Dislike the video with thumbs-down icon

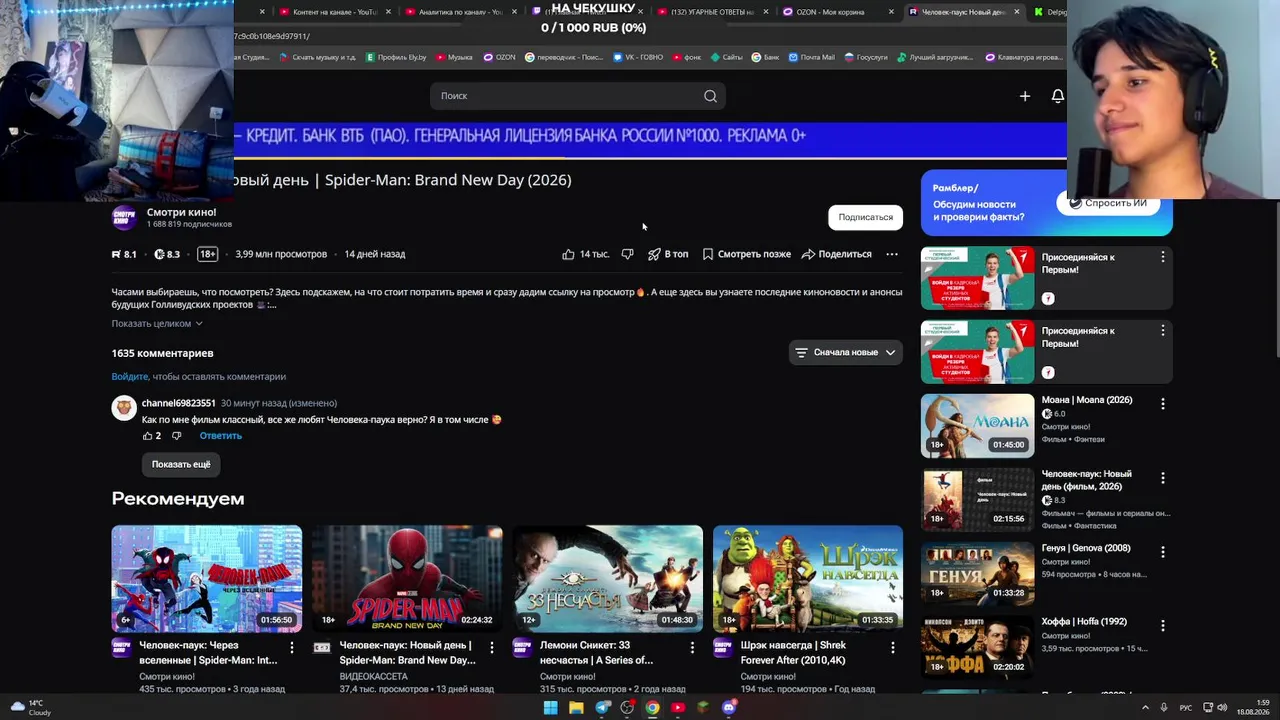[x=627, y=254]
